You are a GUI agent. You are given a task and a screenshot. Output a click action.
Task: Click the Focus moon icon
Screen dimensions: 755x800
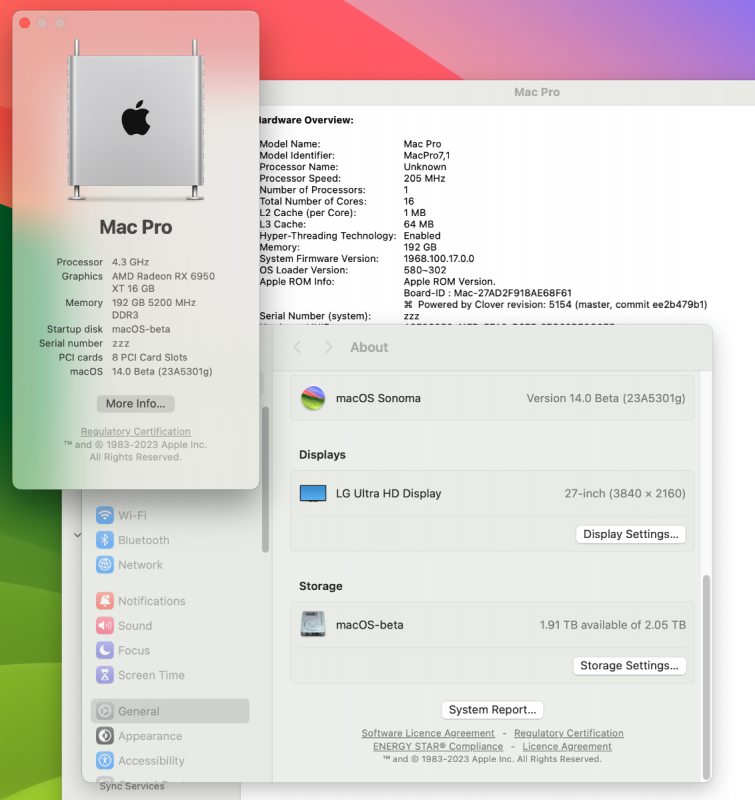[x=105, y=651]
